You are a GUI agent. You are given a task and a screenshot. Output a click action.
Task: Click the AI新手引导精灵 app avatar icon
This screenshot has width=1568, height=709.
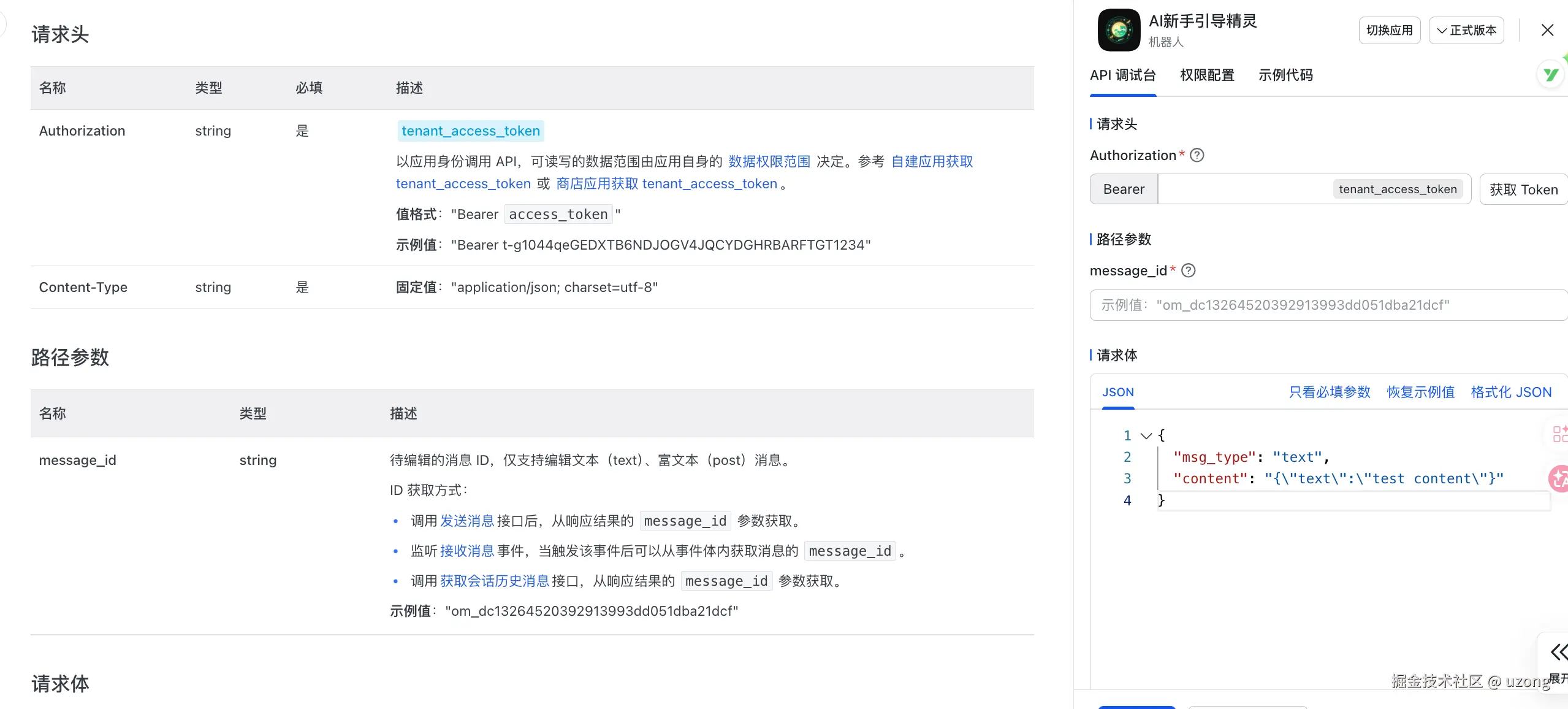pyautogui.click(x=1119, y=30)
